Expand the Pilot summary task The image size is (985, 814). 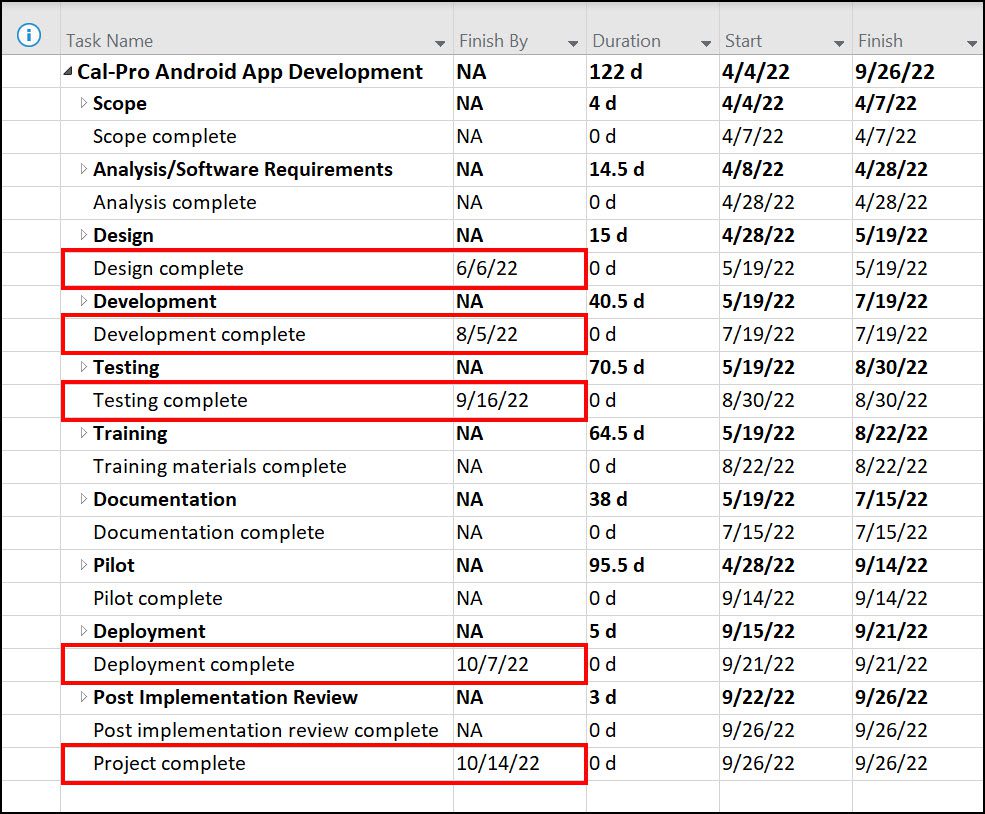[84, 565]
